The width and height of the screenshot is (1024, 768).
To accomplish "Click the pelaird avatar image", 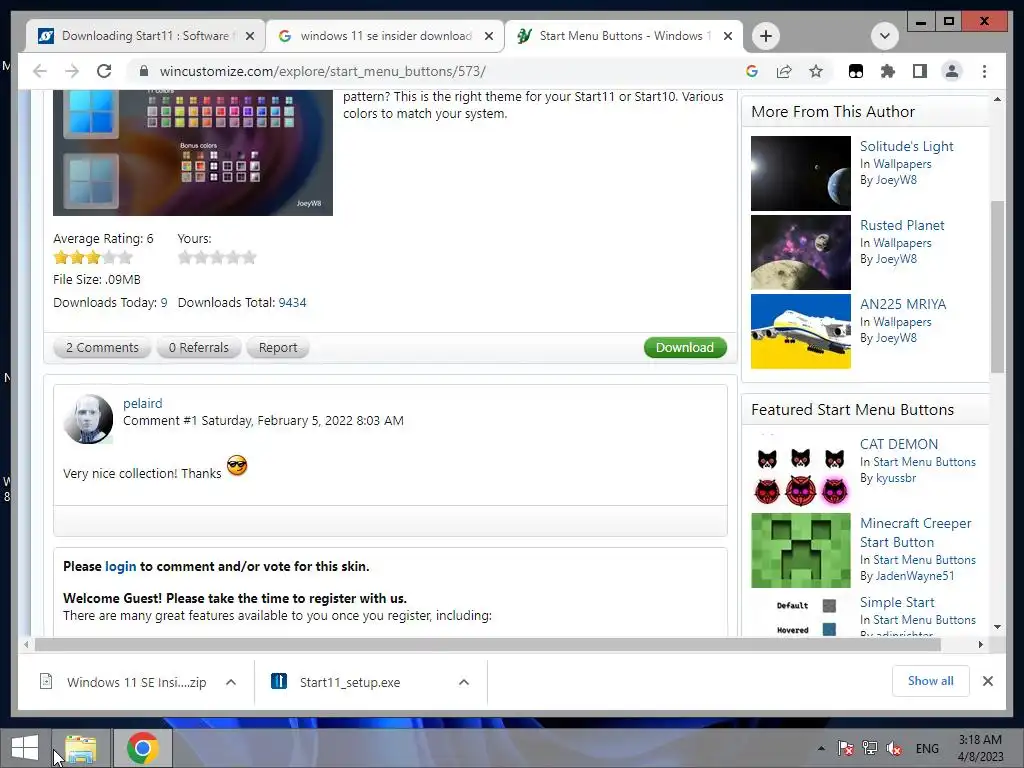I will tap(88, 419).
